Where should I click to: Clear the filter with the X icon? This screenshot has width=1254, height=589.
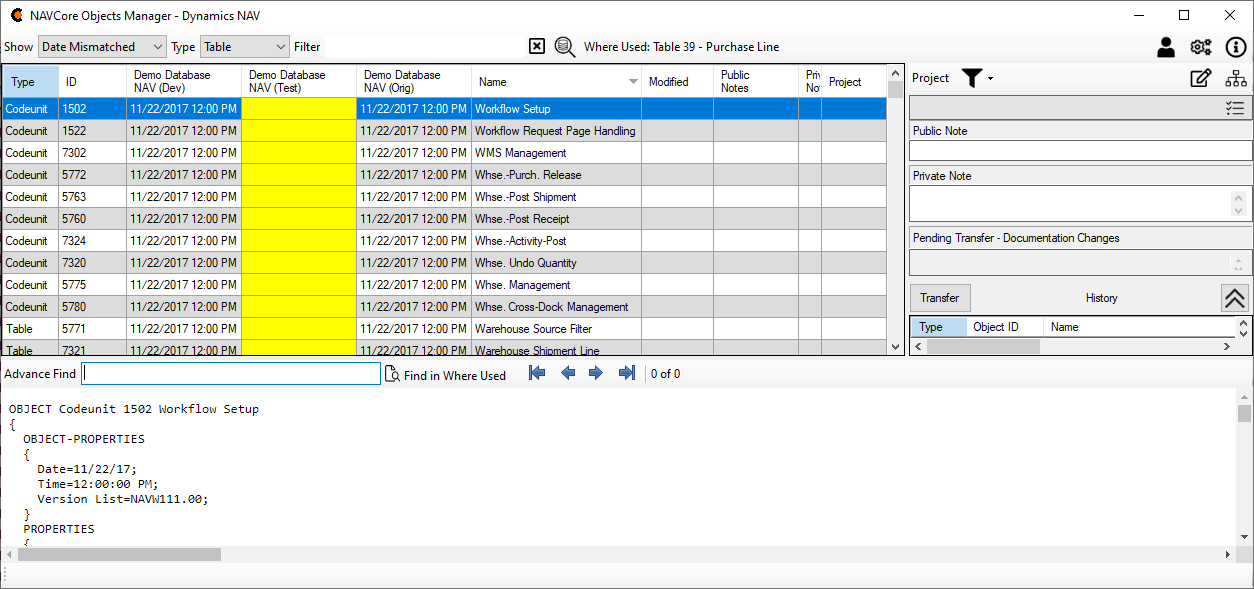pos(537,46)
